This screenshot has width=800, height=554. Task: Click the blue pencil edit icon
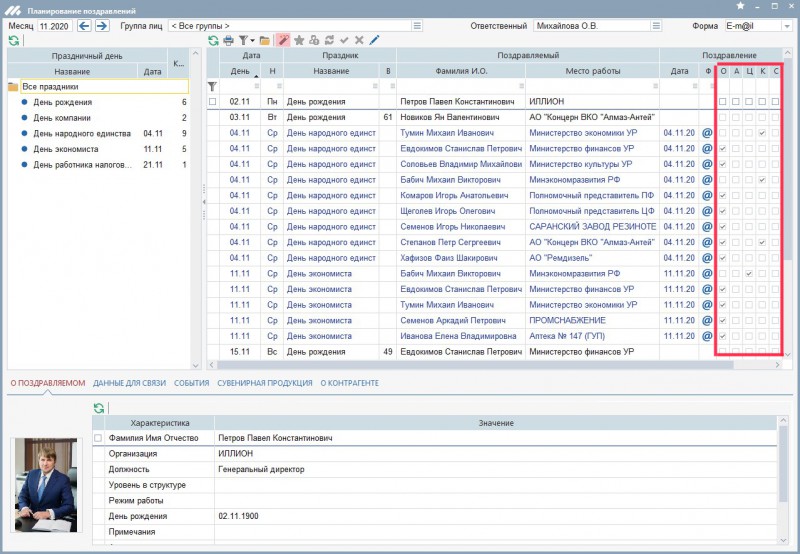(374, 40)
